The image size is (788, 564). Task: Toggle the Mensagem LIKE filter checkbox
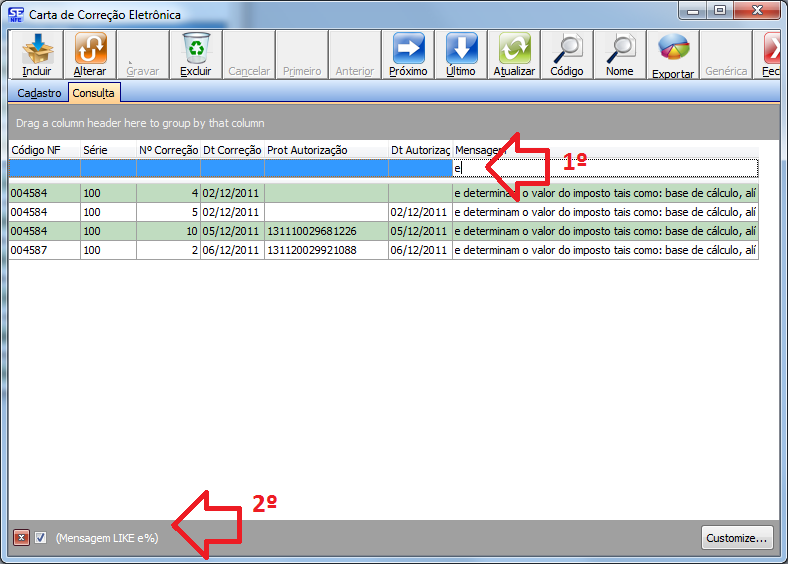[x=41, y=538]
